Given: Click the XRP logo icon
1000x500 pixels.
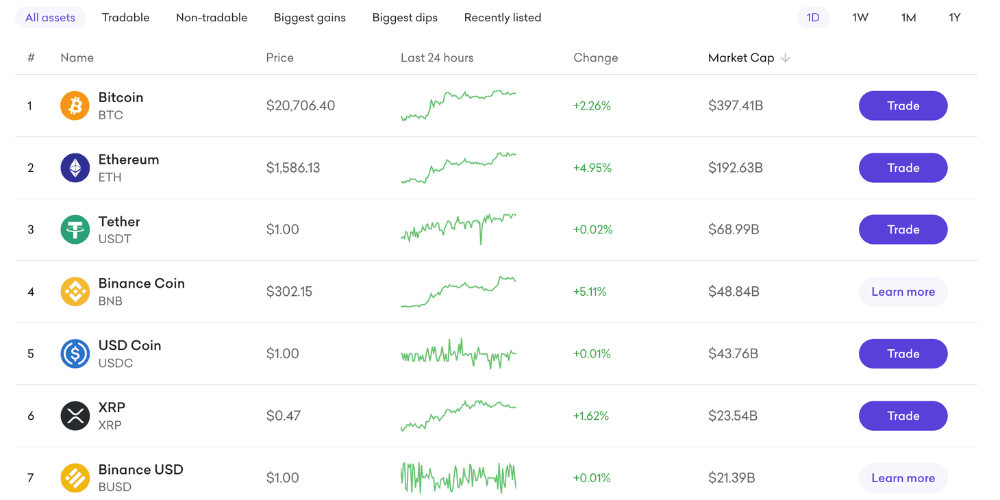Looking at the screenshot, I should (x=75, y=416).
